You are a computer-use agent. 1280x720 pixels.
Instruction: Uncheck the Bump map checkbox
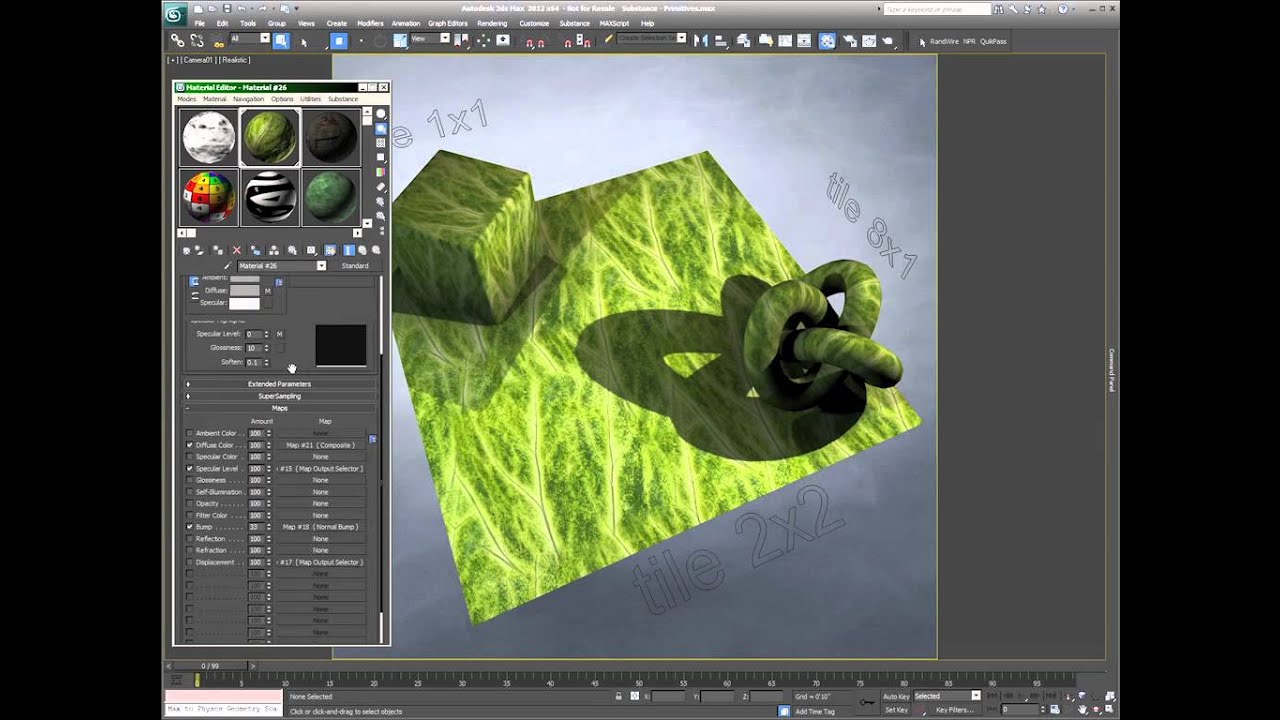click(190, 526)
